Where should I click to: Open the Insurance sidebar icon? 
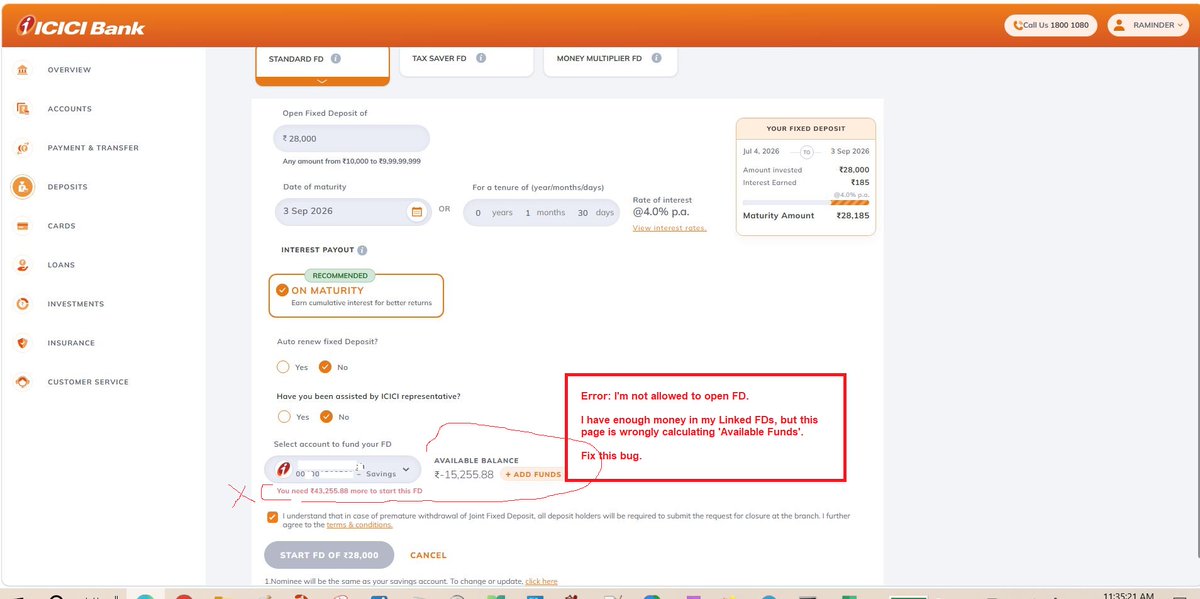point(22,343)
